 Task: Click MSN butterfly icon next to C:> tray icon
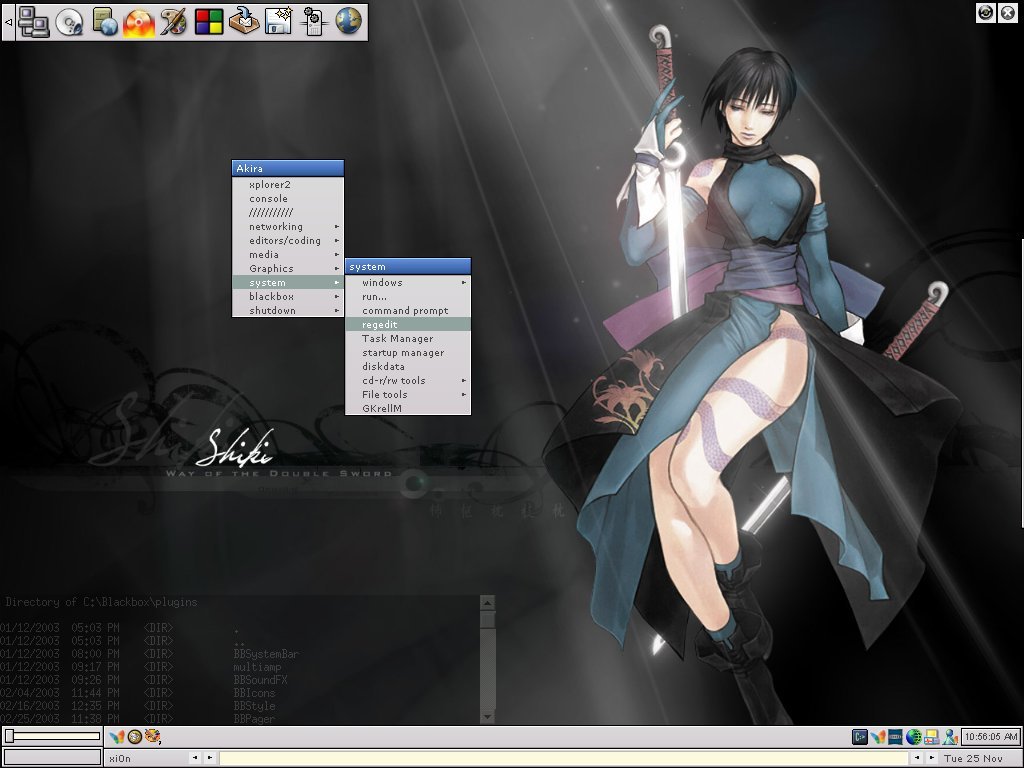[x=878, y=737]
